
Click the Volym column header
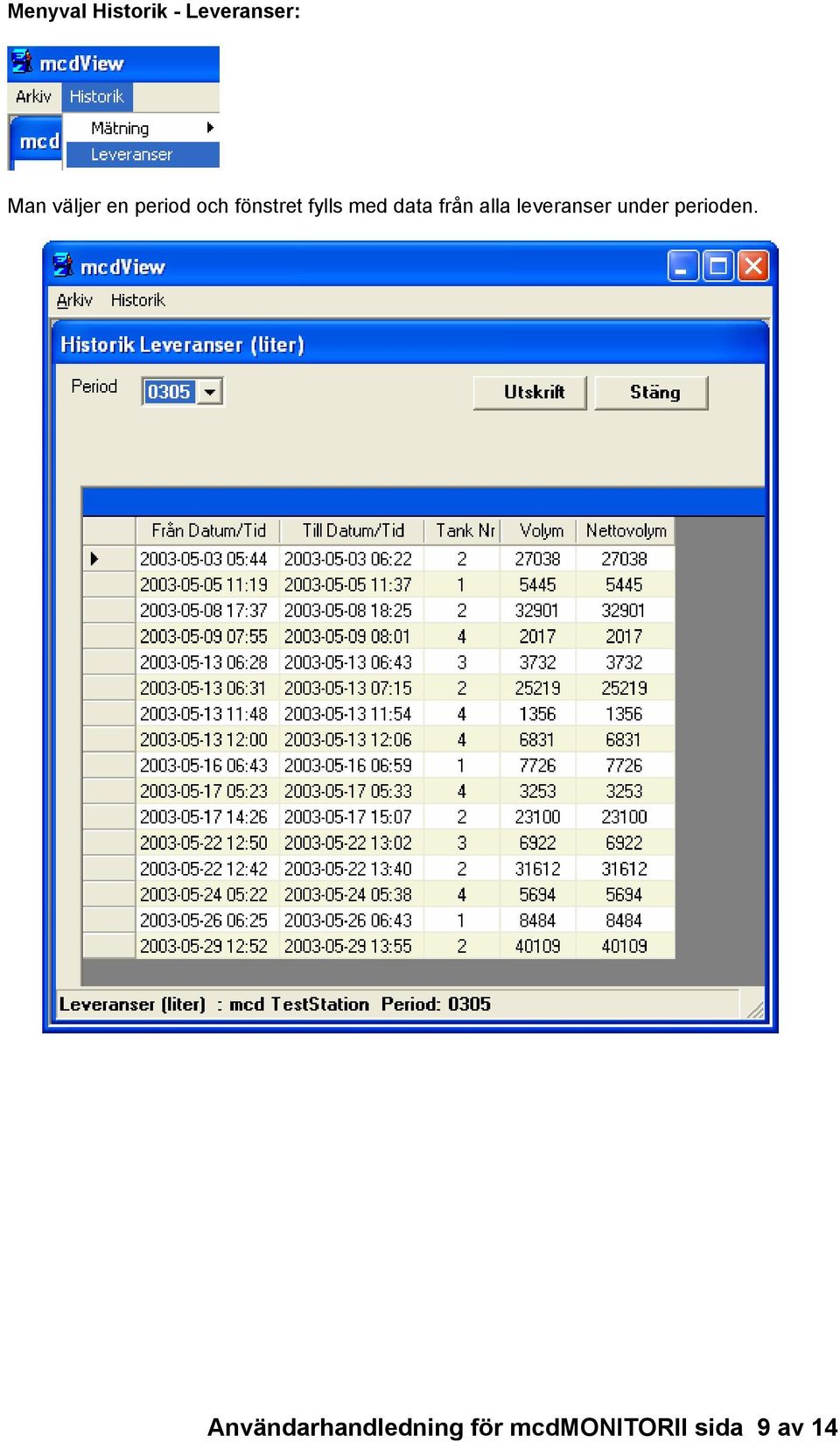tap(538, 530)
